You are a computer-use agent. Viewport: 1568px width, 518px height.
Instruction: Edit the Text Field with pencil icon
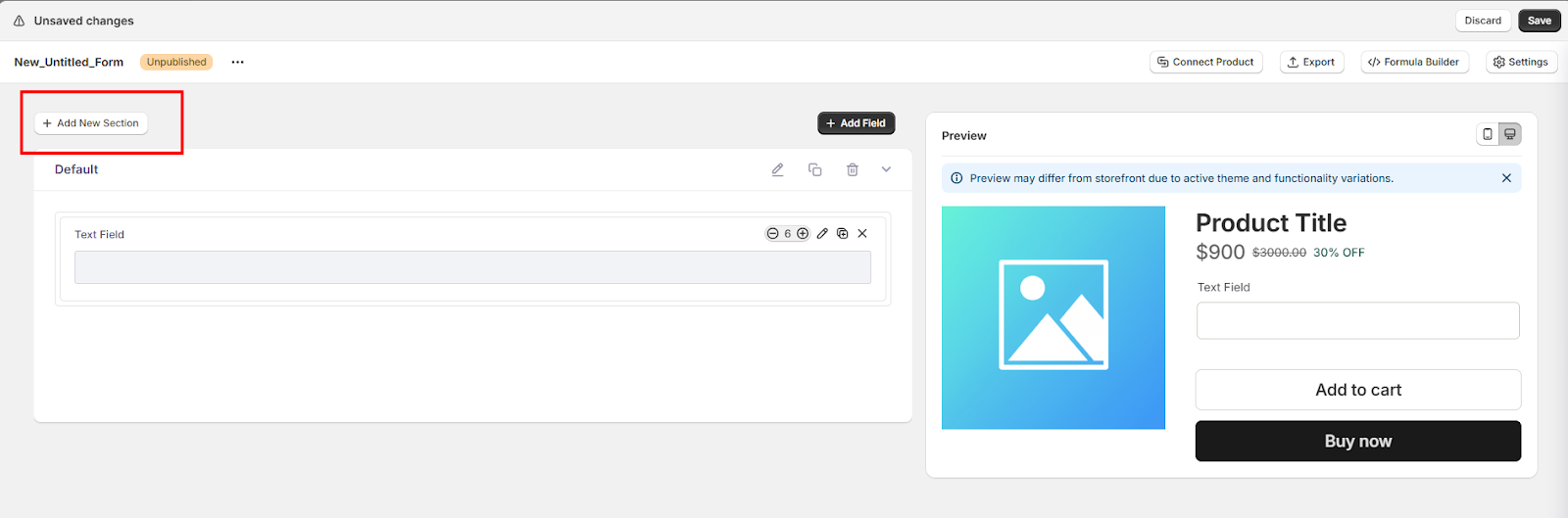pos(822,234)
